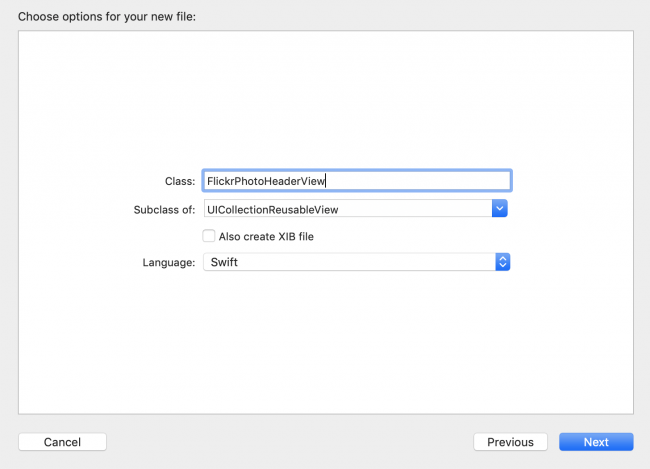Click the UICollectionReusableView text in Subclass field

click(273, 208)
